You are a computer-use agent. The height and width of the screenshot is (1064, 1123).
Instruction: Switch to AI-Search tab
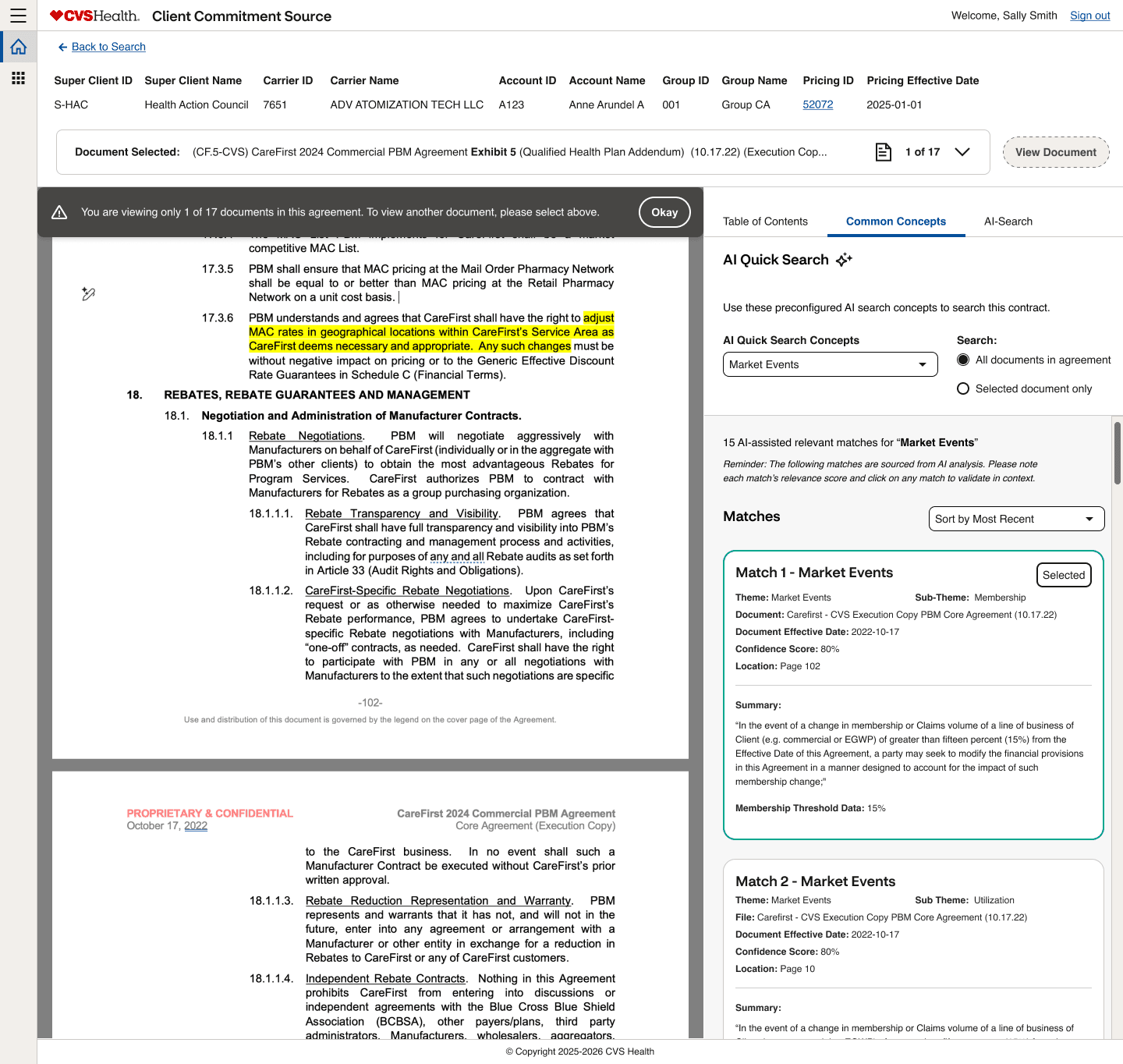tap(1008, 222)
